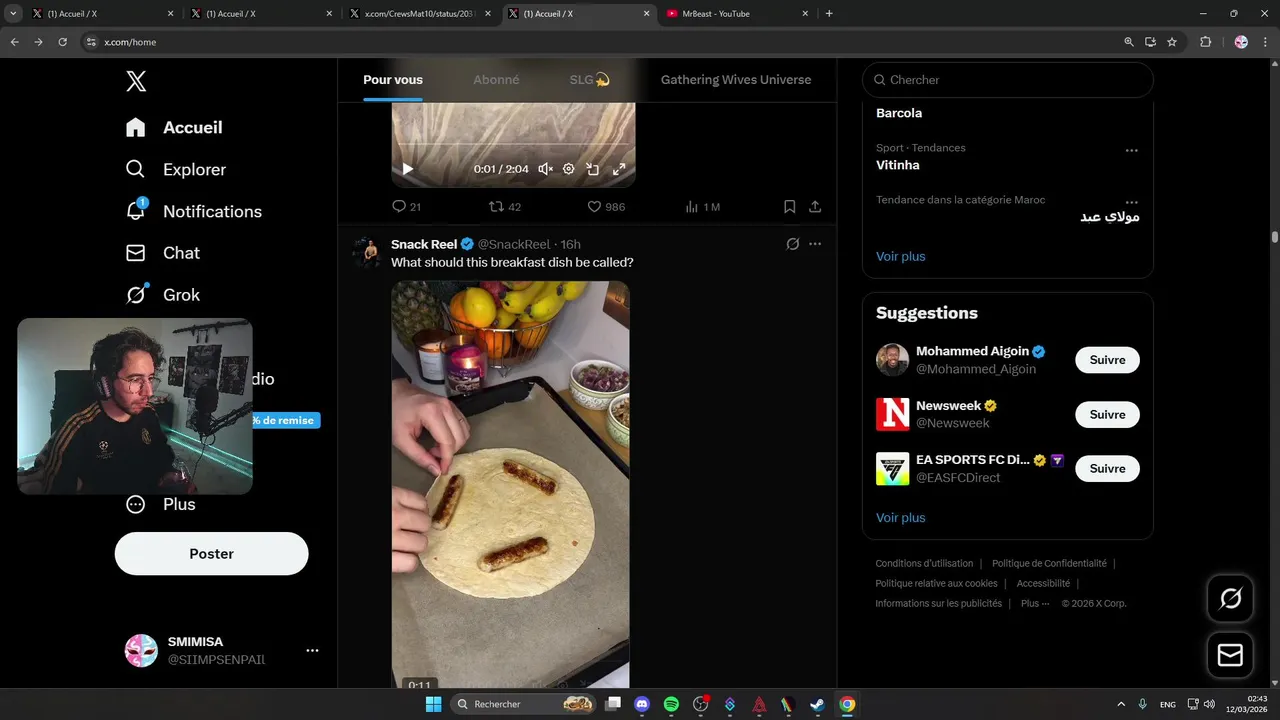Follow Newsweek
Image resolution: width=1280 pixels, height=720 pixels.
pyautogui.click(x=1107, y=414)
